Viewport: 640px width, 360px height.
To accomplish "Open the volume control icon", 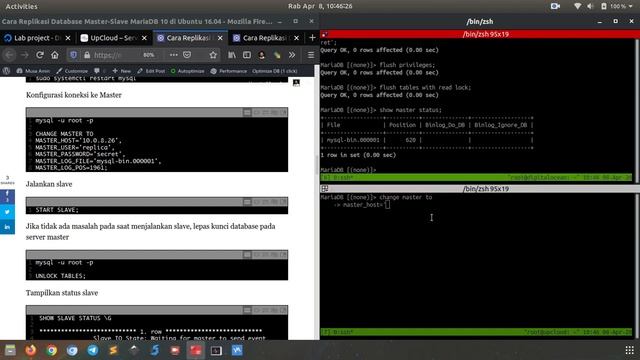I will pos(590,6).
